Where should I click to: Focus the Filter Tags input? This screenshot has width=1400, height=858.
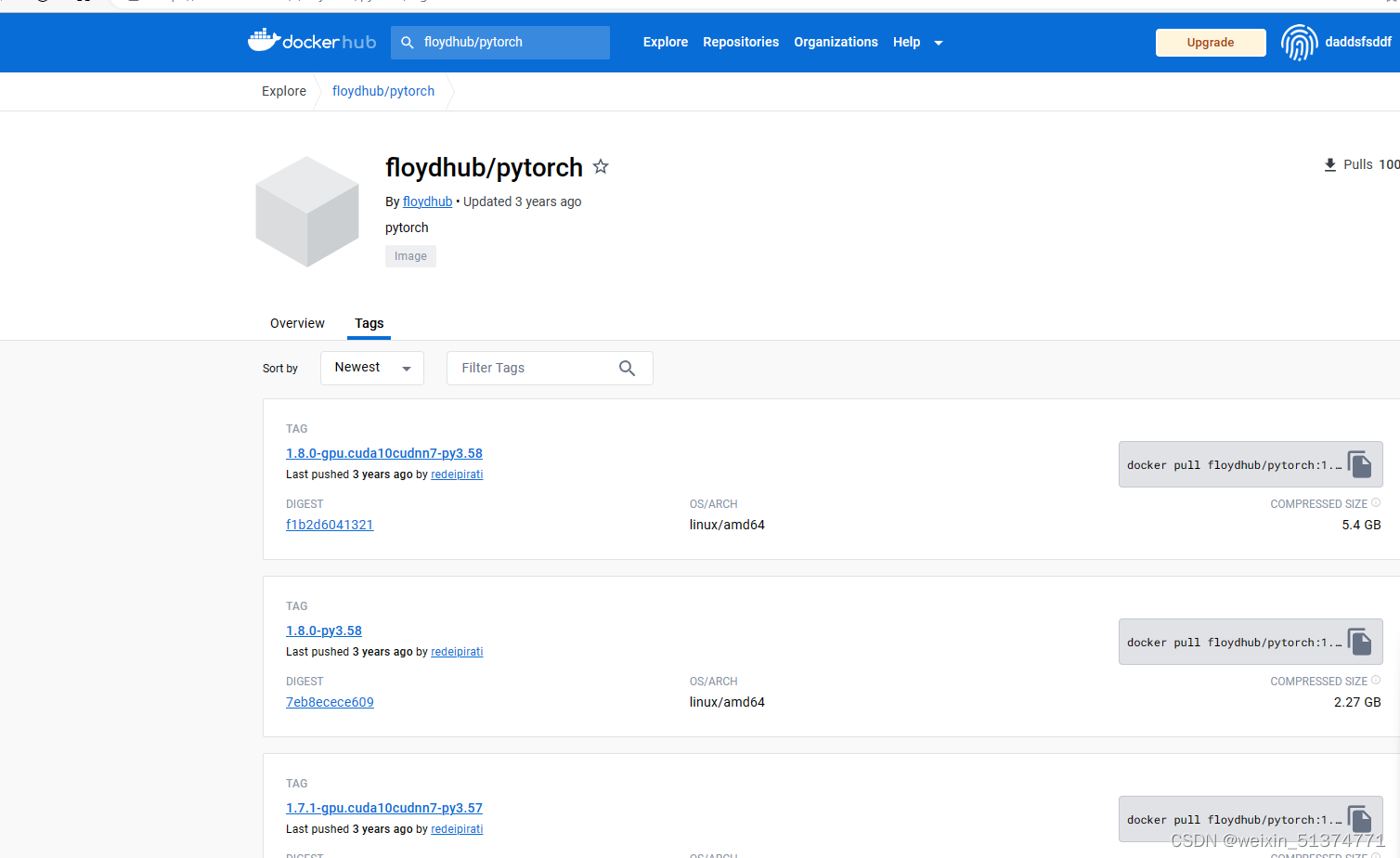[x=550, y=368]
